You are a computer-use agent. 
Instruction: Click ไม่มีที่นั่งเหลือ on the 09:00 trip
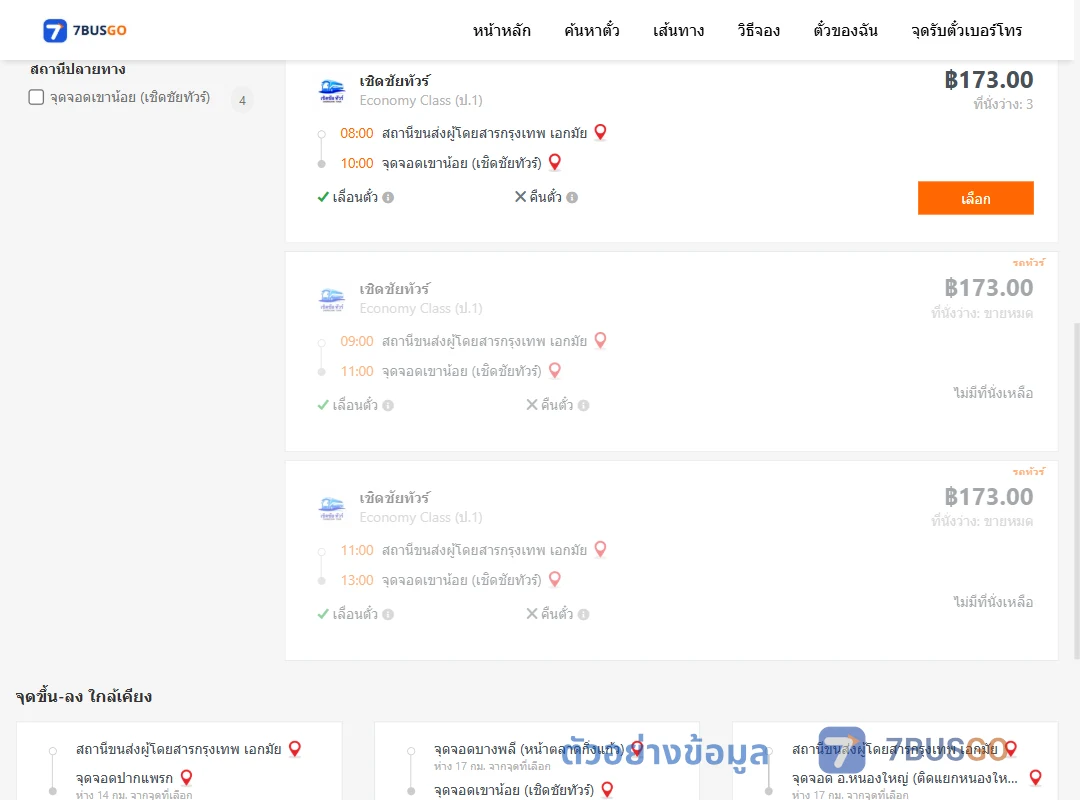pos(993,393)
